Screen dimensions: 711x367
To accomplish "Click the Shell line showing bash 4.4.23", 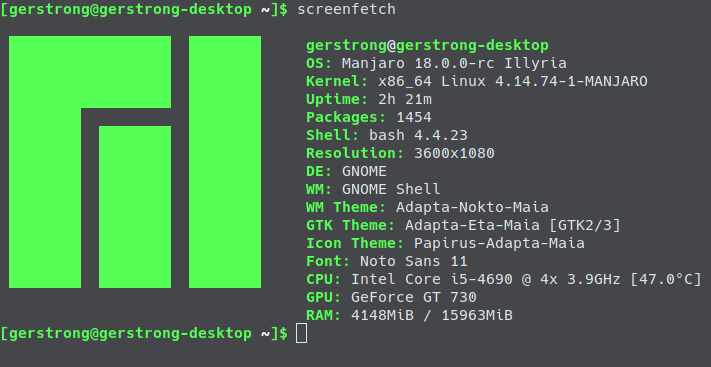I will [387, 135].
